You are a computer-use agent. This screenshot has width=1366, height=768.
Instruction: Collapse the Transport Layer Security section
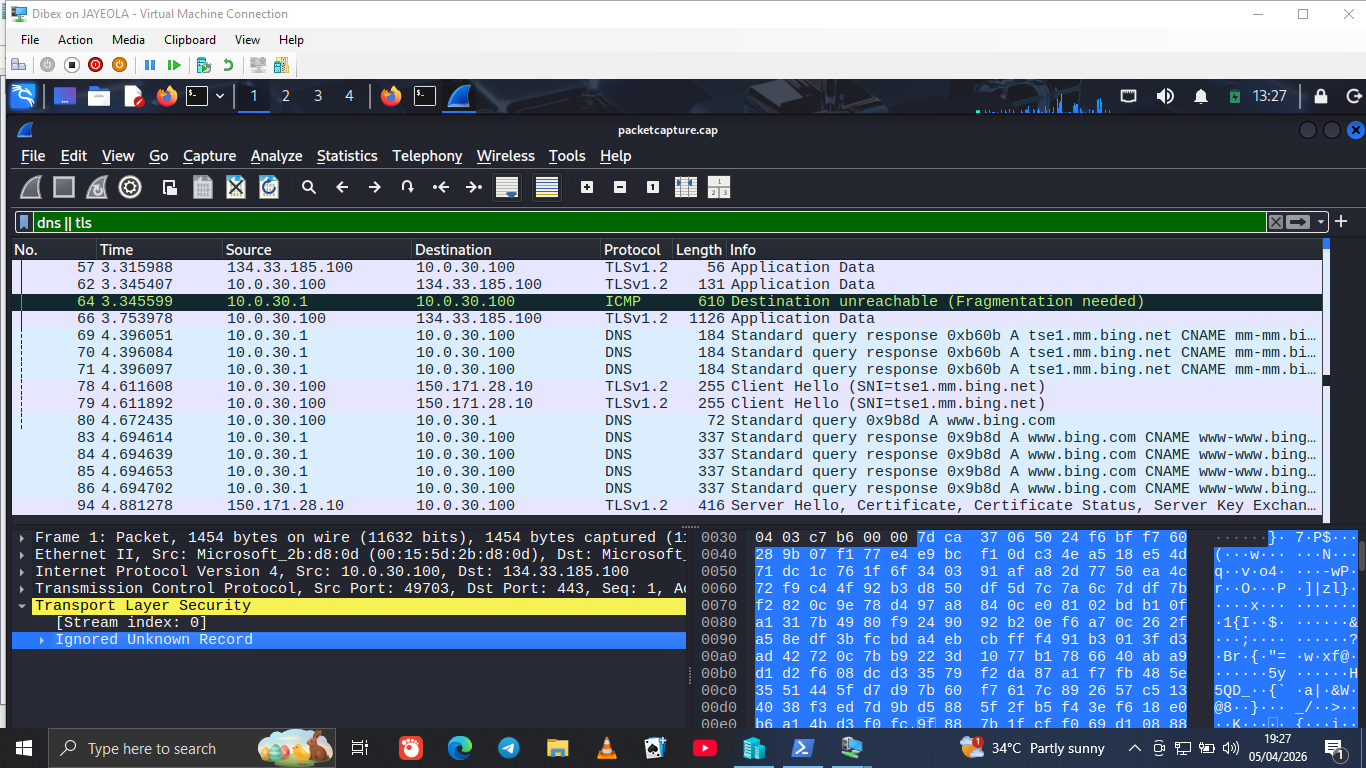[x=20, y=604]
